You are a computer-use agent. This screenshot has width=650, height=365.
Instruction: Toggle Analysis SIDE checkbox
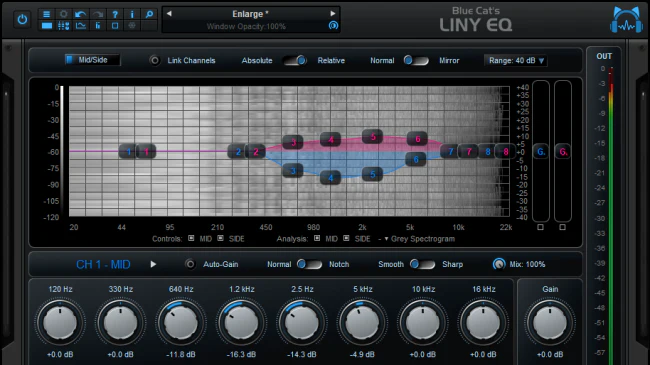point(346,238)
